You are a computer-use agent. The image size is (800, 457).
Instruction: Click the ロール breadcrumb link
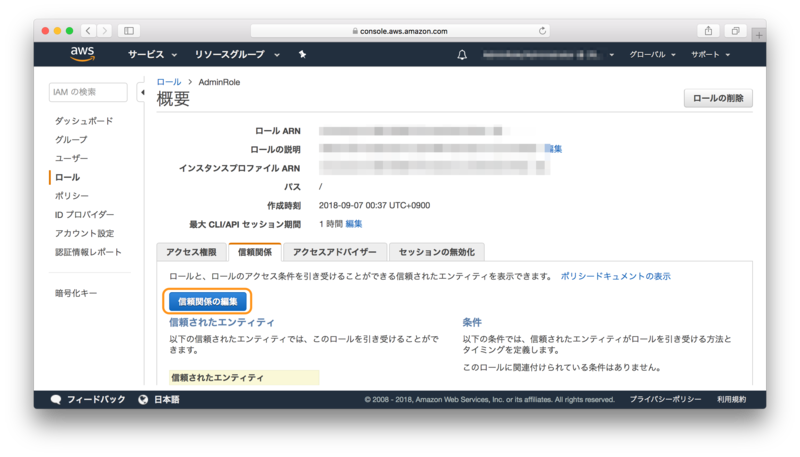coord(169,82)
